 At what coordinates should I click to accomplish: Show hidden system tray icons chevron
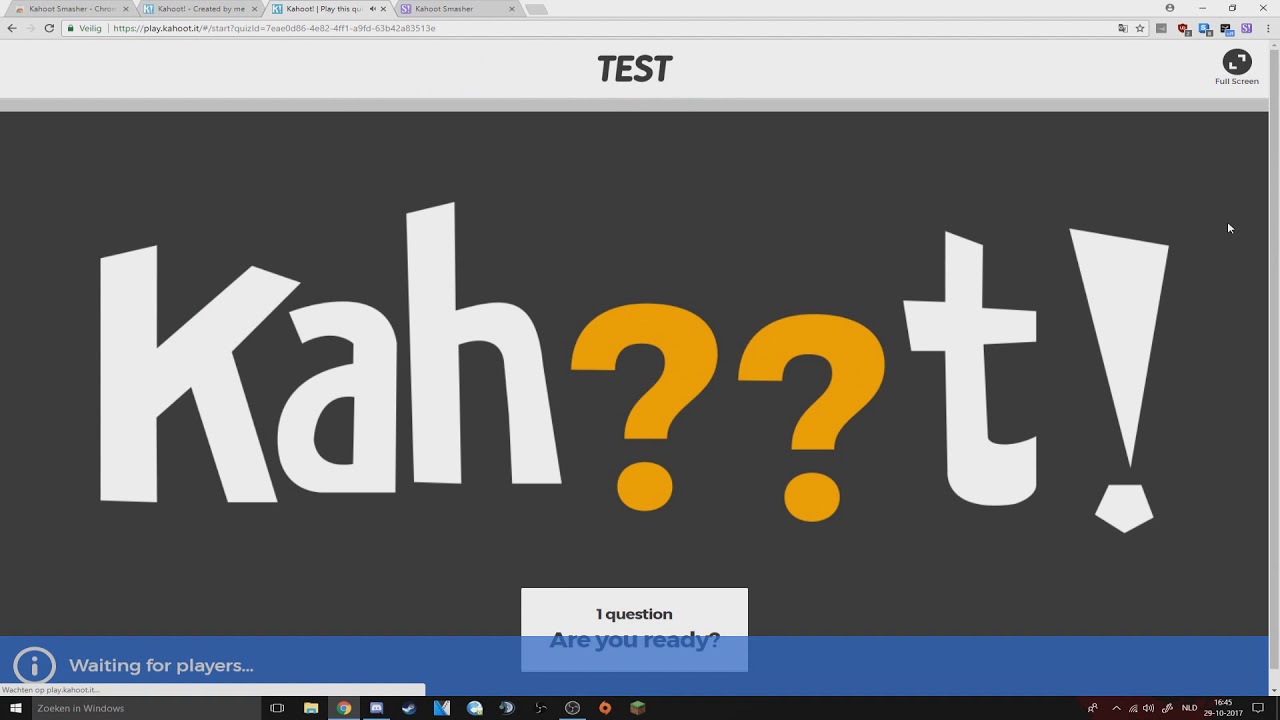pos(1116,708)
